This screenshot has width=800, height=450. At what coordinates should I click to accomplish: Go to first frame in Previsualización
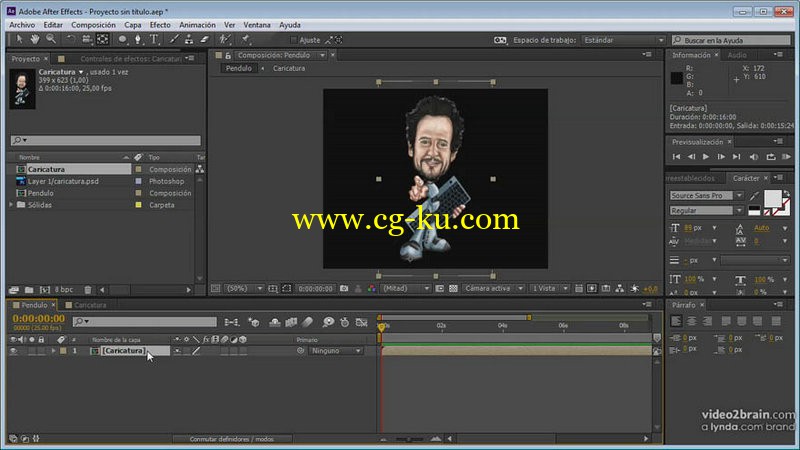(x=676, y=157)
